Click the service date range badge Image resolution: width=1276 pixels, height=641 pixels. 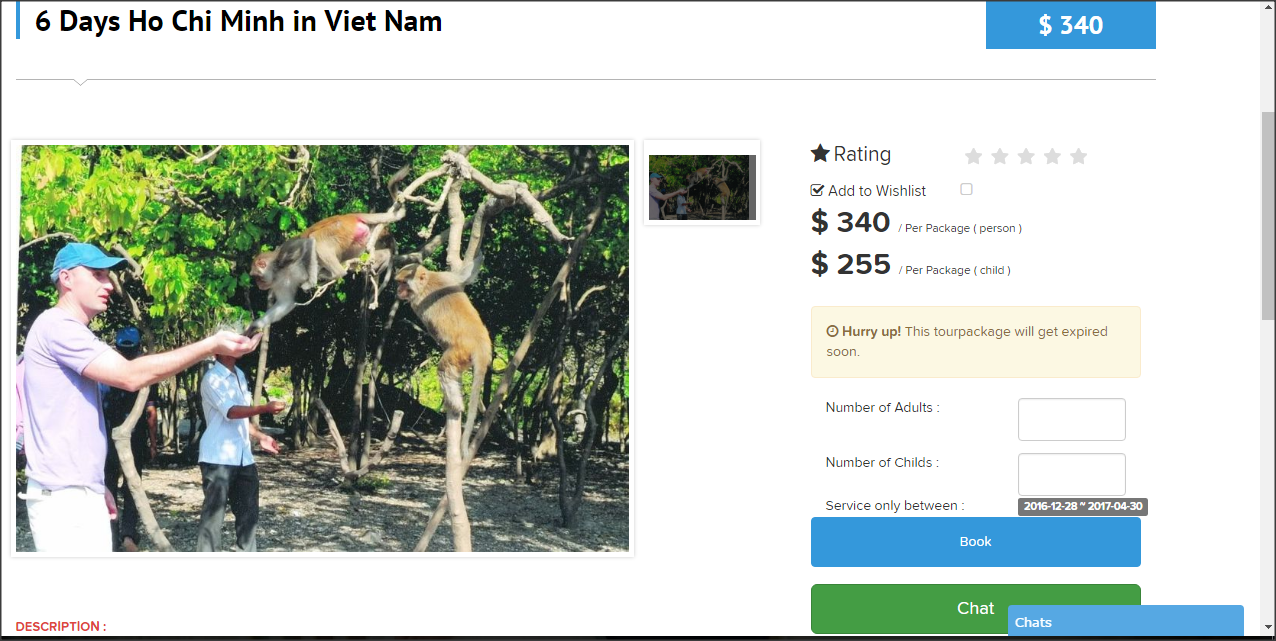pos(1083,507)
